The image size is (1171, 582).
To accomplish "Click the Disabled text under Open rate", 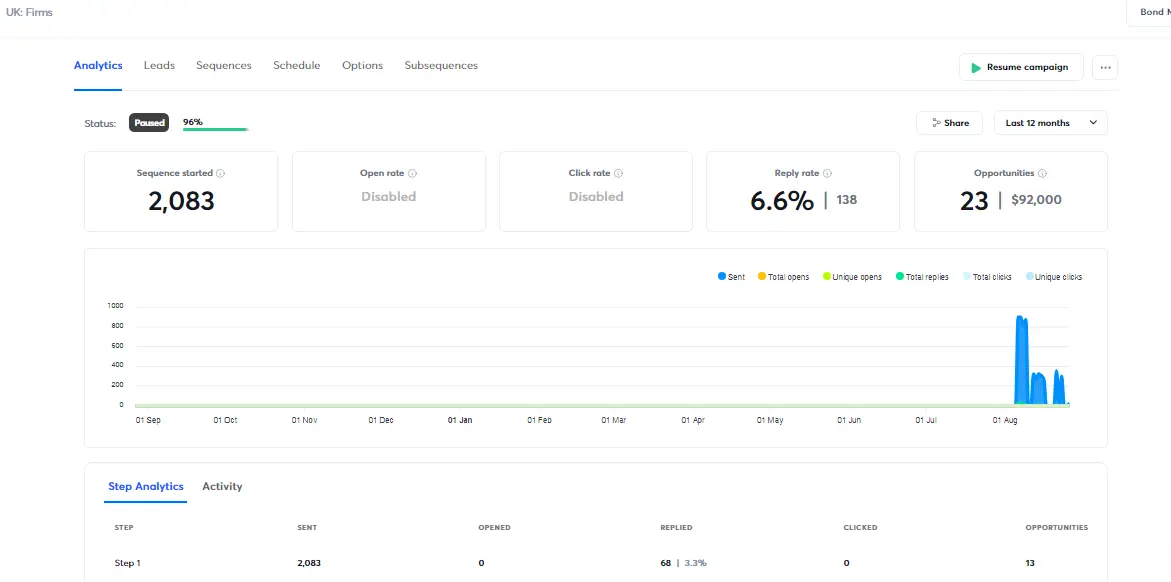I will 388,197.
